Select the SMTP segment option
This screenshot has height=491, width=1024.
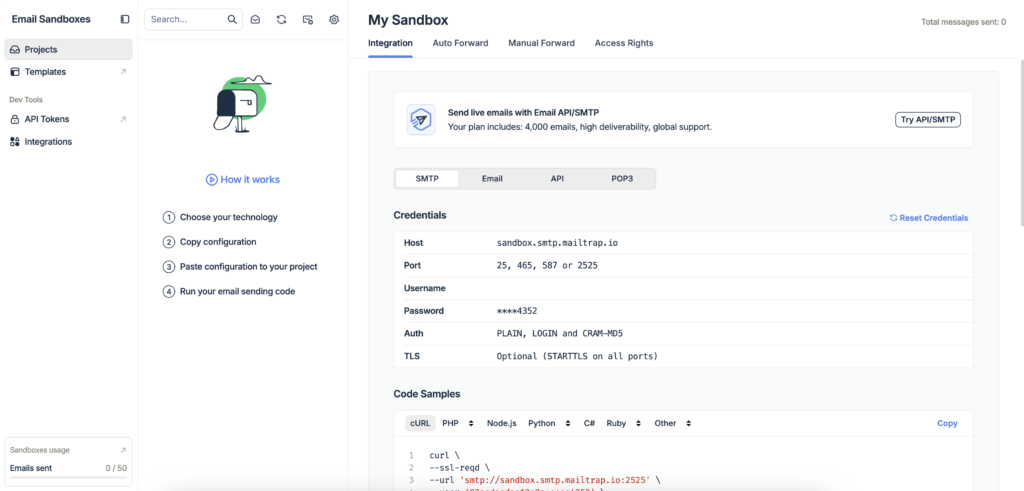427,179
